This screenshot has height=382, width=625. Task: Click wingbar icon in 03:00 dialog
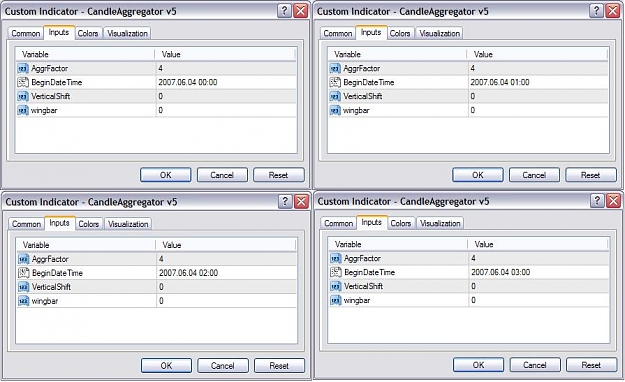tap(336, 300)
